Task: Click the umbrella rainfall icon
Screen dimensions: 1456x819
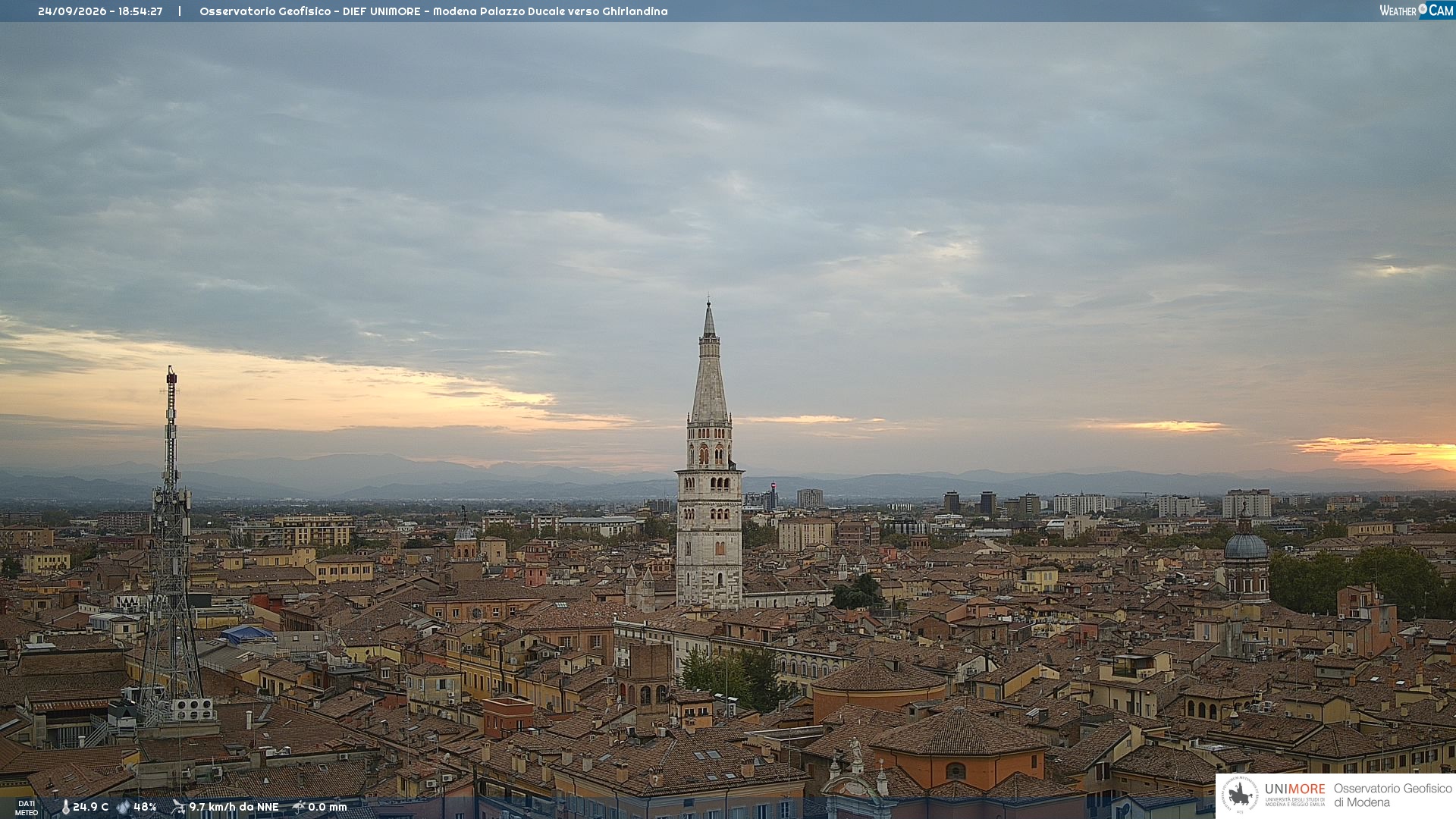Action: [299, 807]
